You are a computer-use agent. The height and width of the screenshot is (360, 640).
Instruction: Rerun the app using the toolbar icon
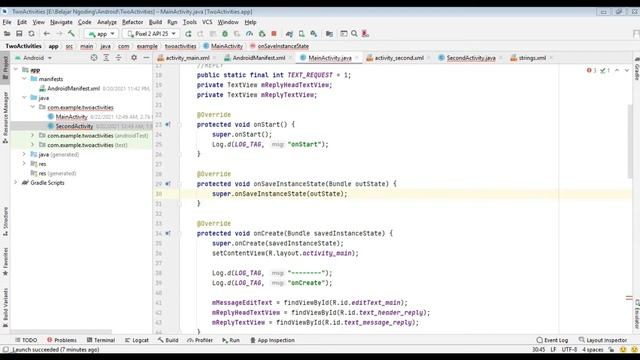(188, 34)
